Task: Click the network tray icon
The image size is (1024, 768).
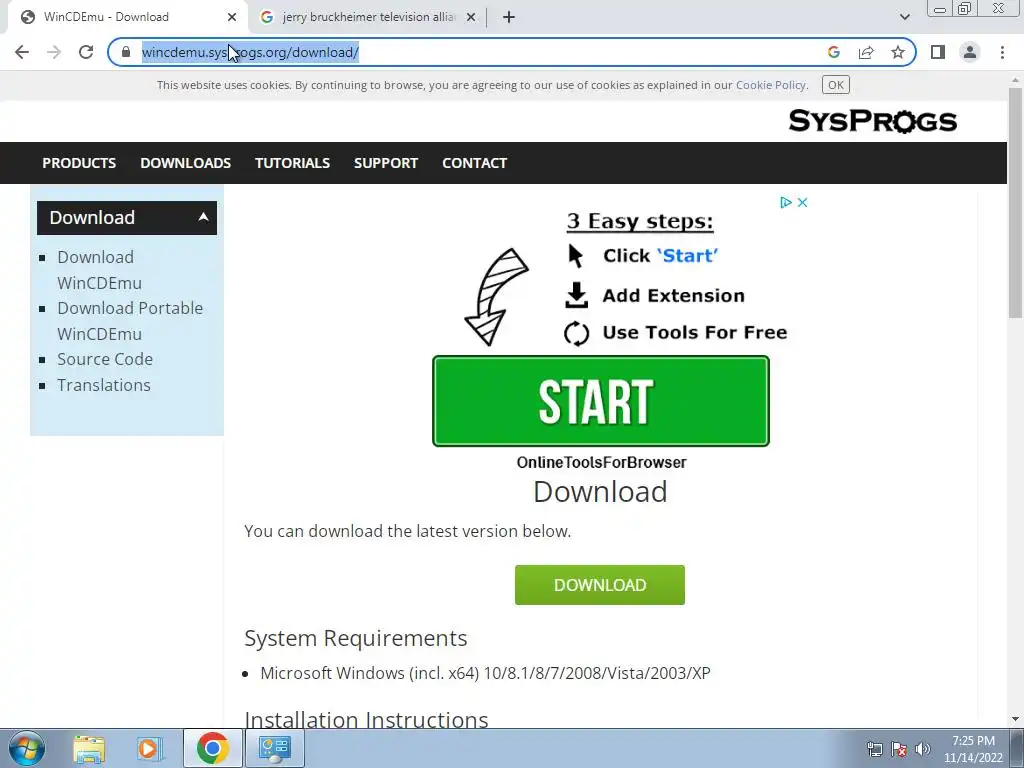Action: point(874,749)
